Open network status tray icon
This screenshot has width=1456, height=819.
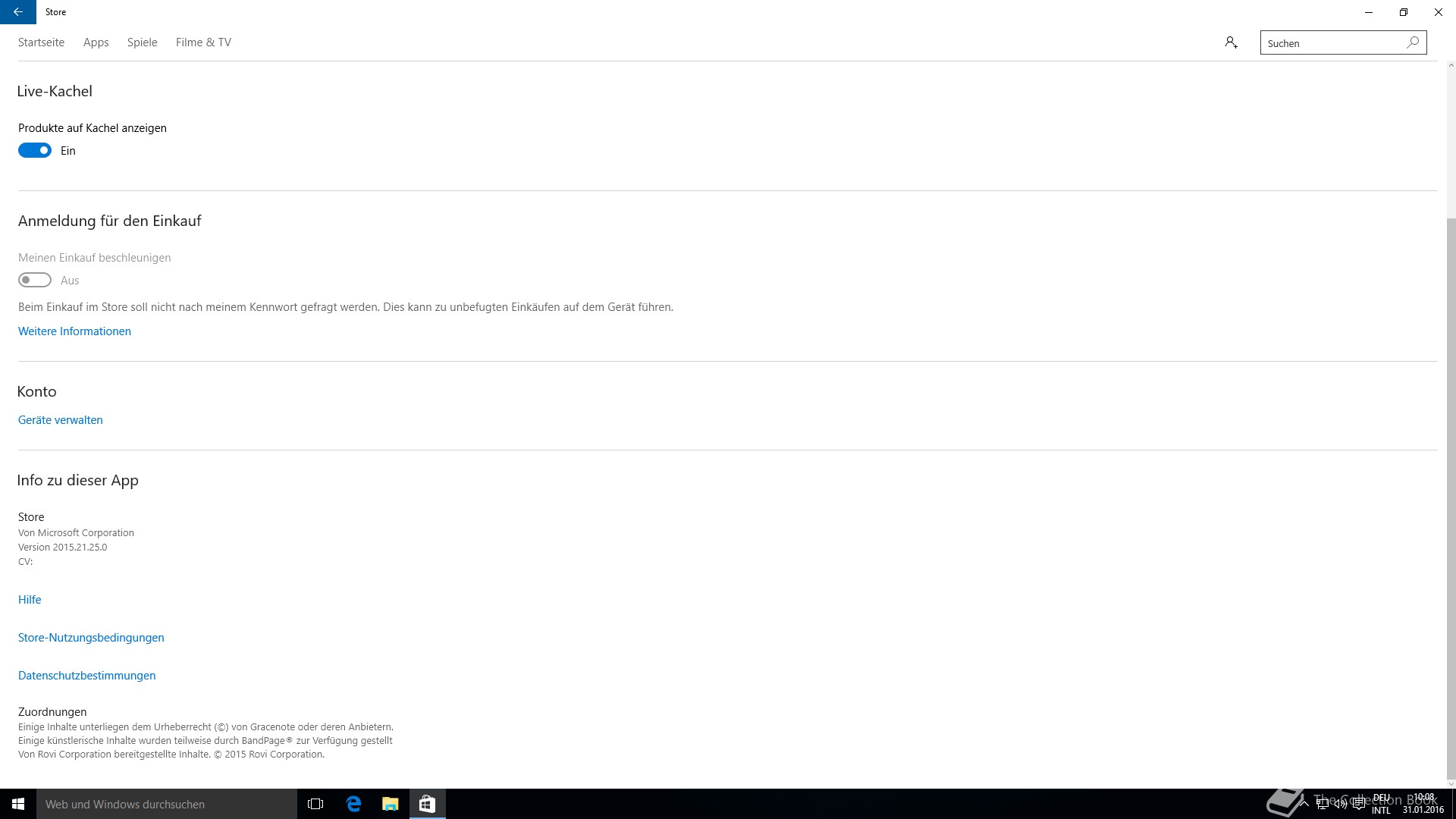pos(1322,804)
